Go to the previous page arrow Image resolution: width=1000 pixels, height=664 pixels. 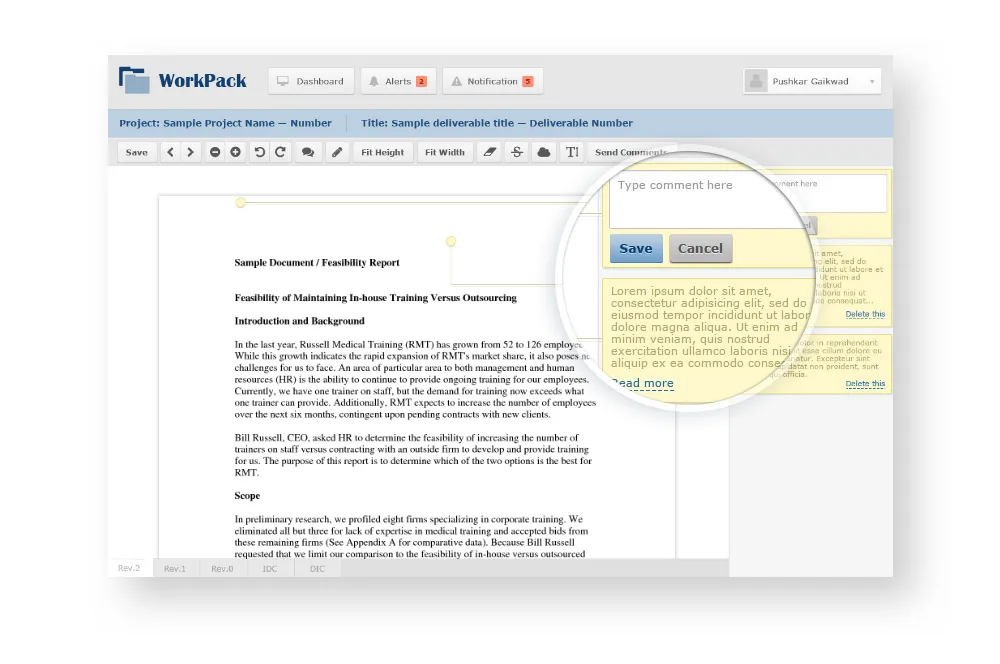click(x=170, y=152)
